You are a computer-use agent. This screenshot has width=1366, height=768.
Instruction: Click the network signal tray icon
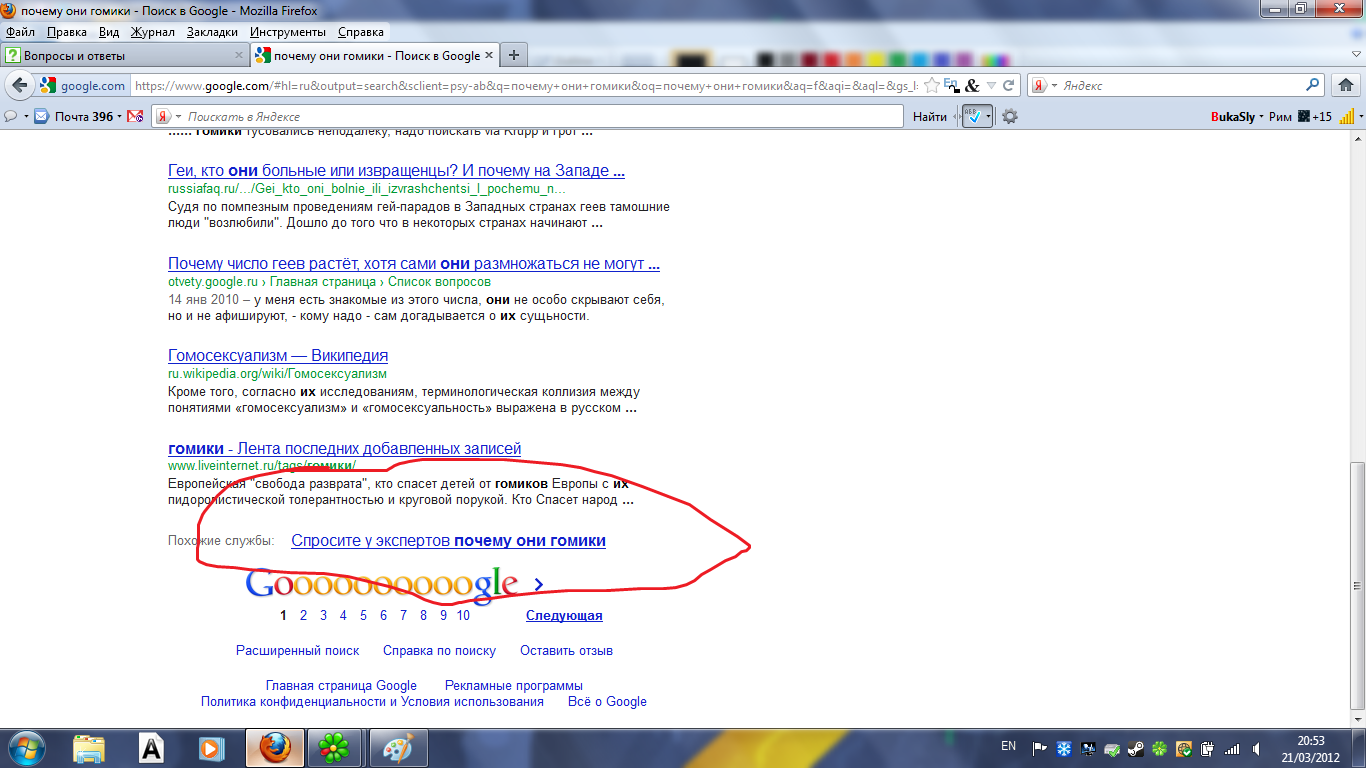pyautogui.click(x=1233, y=748)
